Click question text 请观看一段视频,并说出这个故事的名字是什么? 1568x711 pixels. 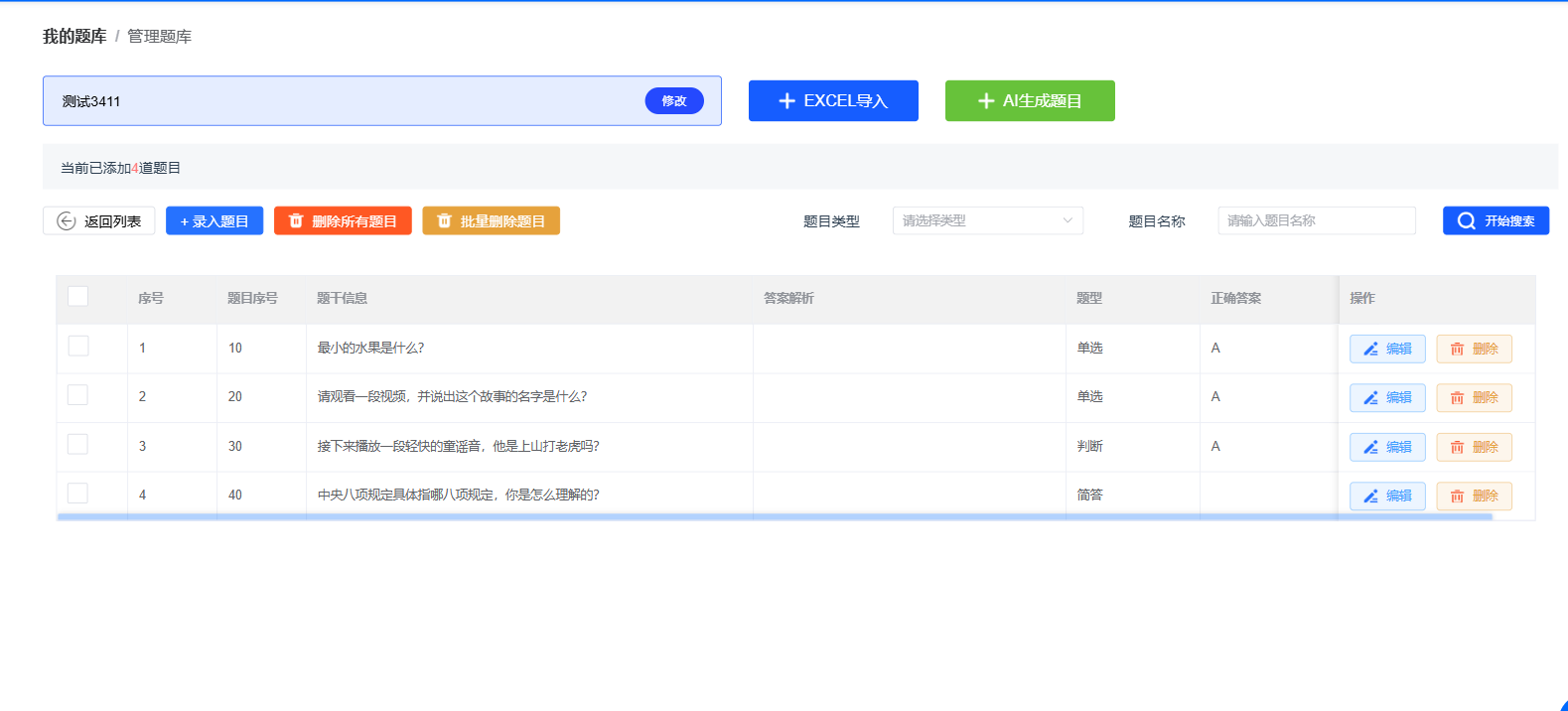452,396
